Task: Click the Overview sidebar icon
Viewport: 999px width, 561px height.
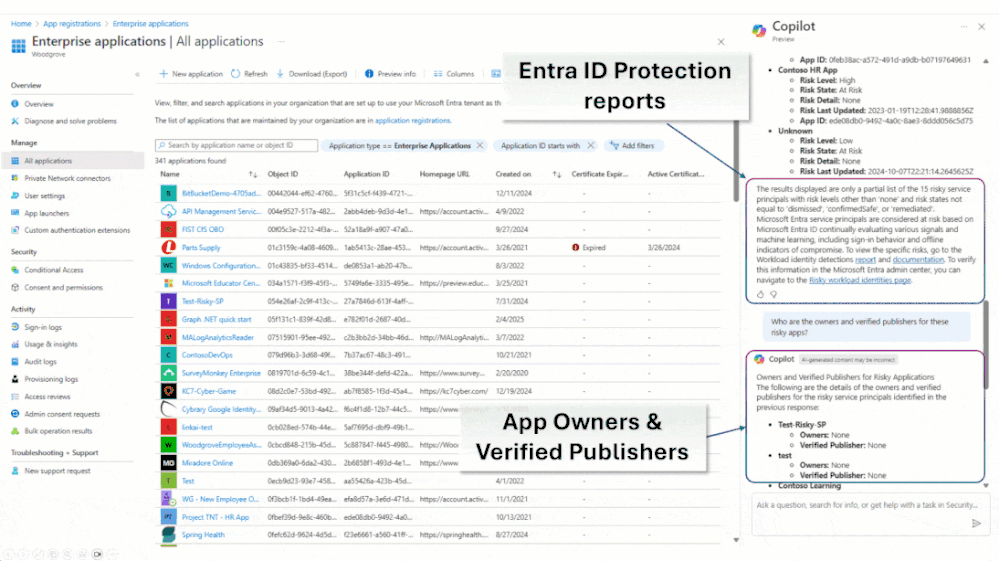Action: 15,104
